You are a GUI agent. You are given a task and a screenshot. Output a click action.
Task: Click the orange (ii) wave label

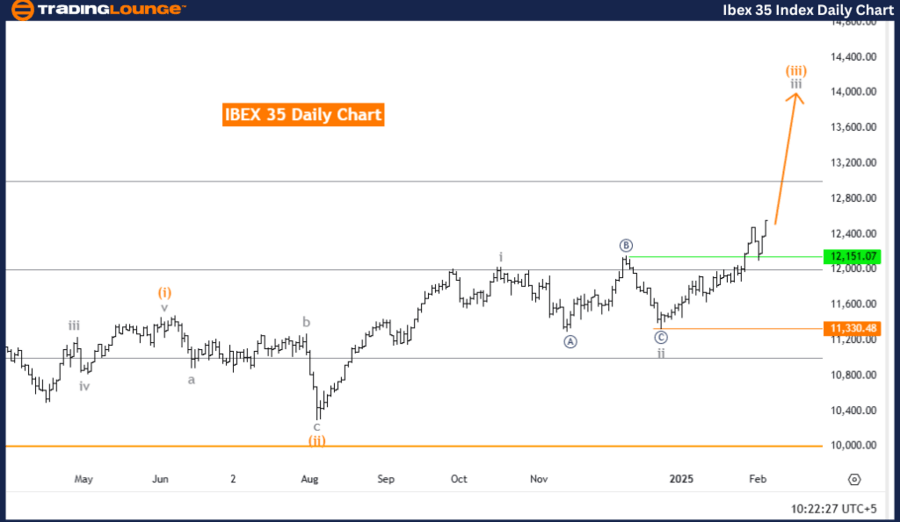point(318,439)
